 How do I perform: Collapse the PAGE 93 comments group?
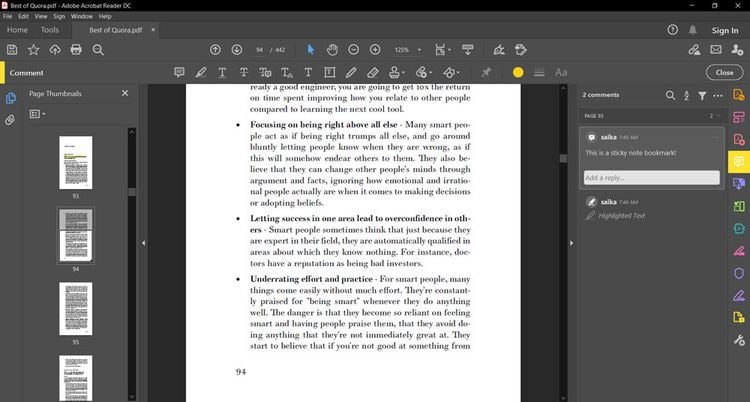coord(716,116)
